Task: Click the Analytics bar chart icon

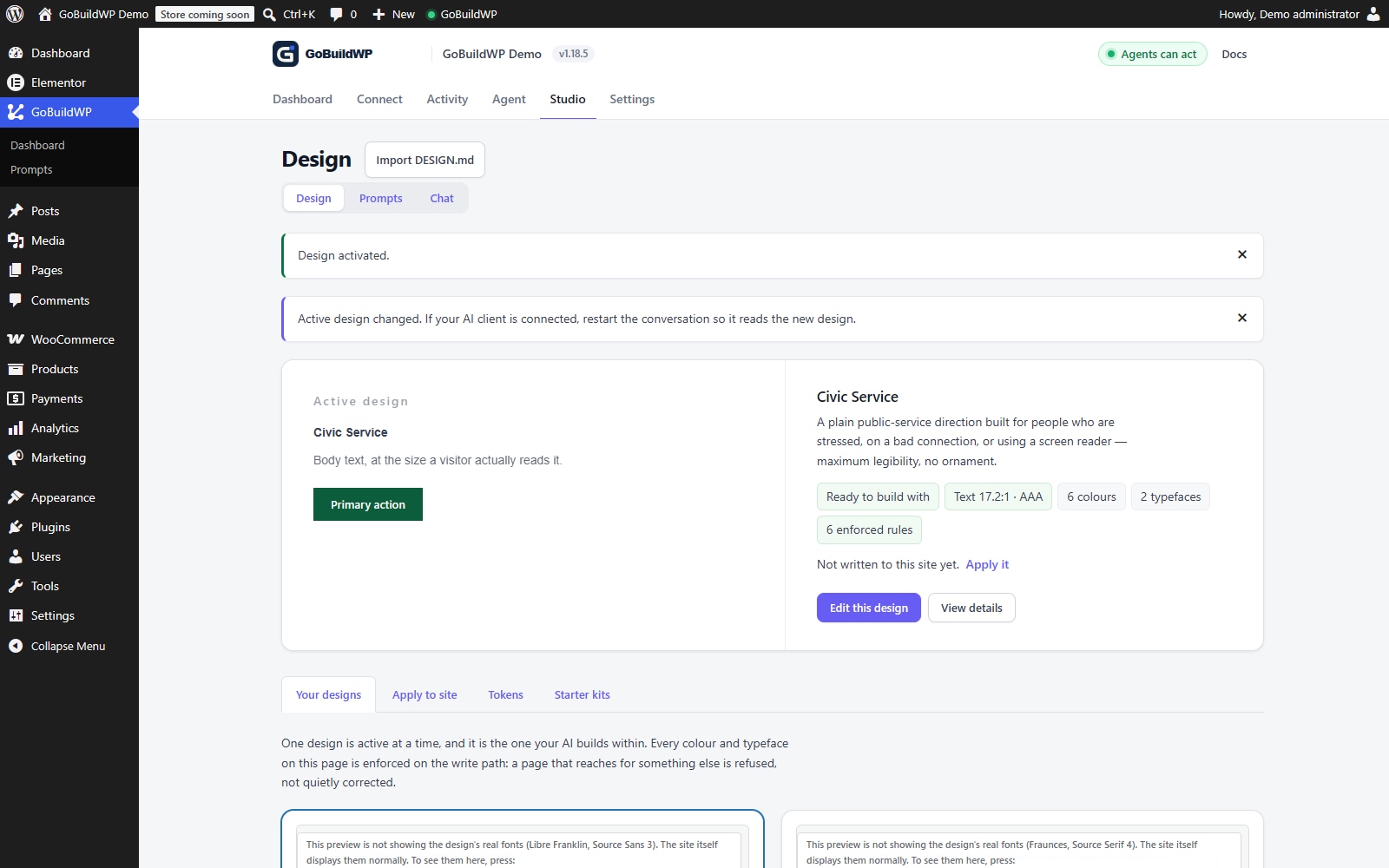Action: click(x=16, y=428)
